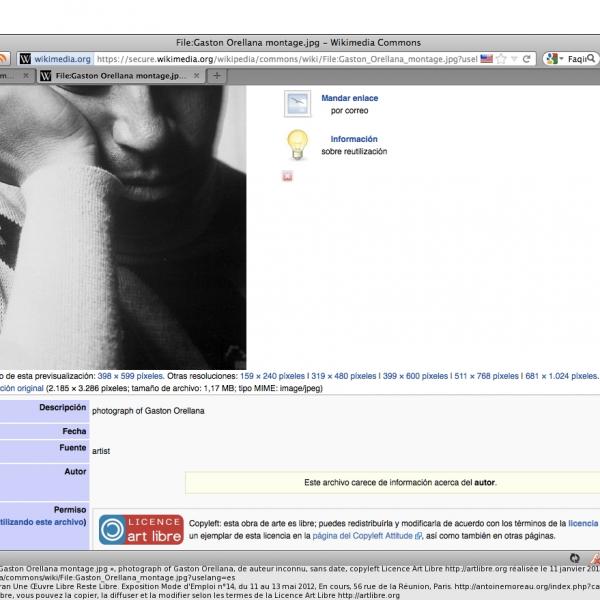Click the email link envelope icon

click(x=297, y=104)
